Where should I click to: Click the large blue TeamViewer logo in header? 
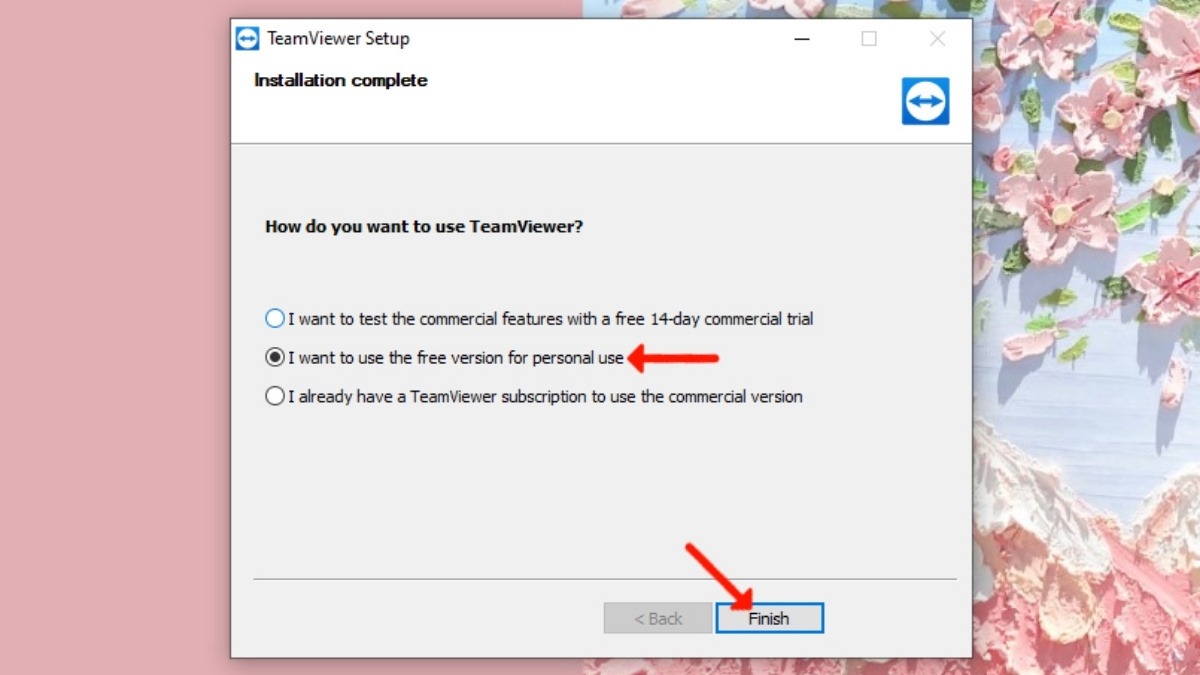925,101
